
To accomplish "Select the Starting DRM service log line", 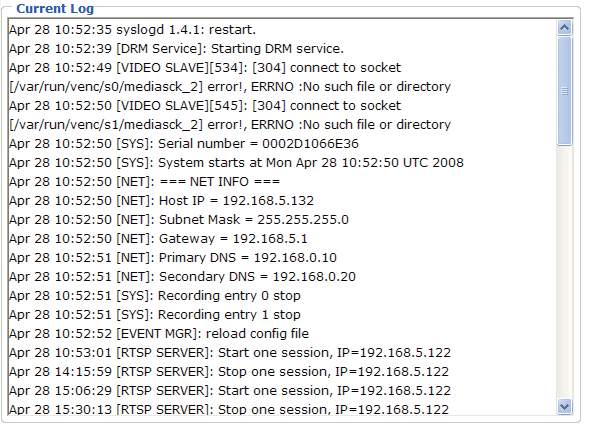I will (176, 48).
